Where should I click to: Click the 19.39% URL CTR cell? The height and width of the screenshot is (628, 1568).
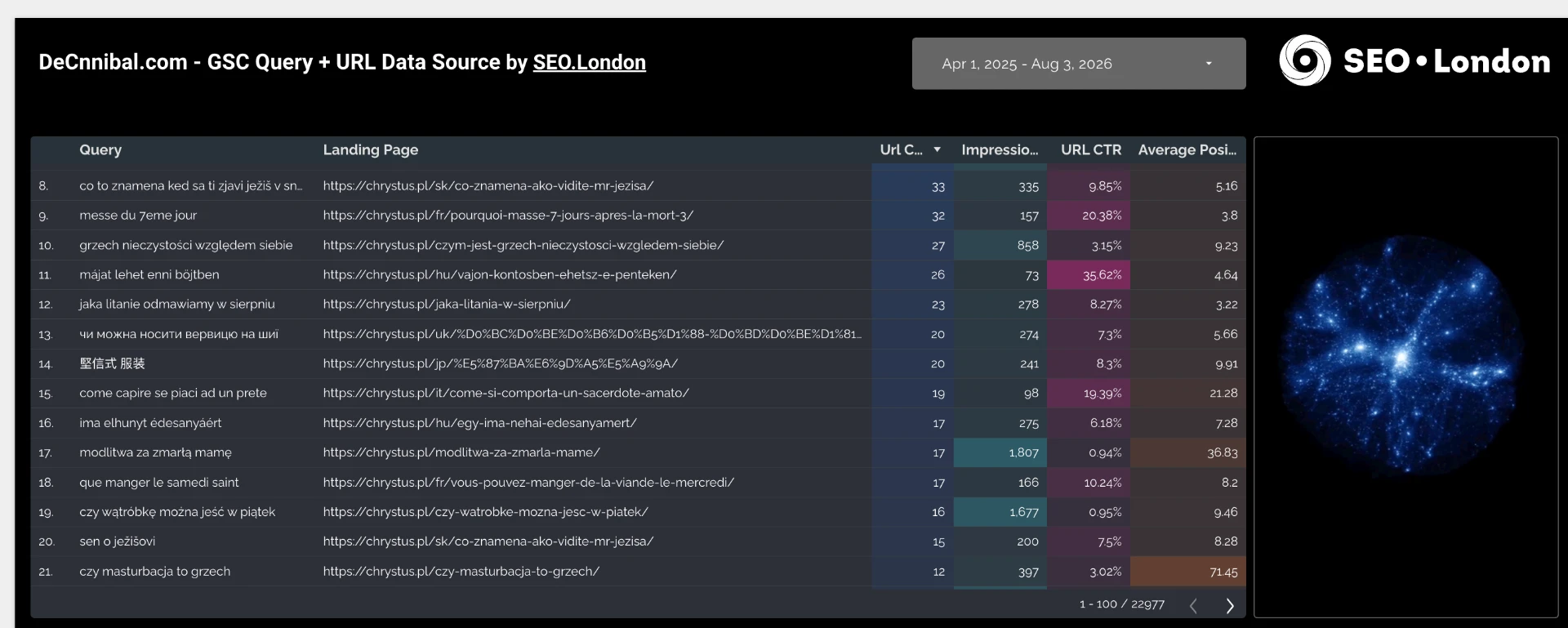[x=1089, y=394]
